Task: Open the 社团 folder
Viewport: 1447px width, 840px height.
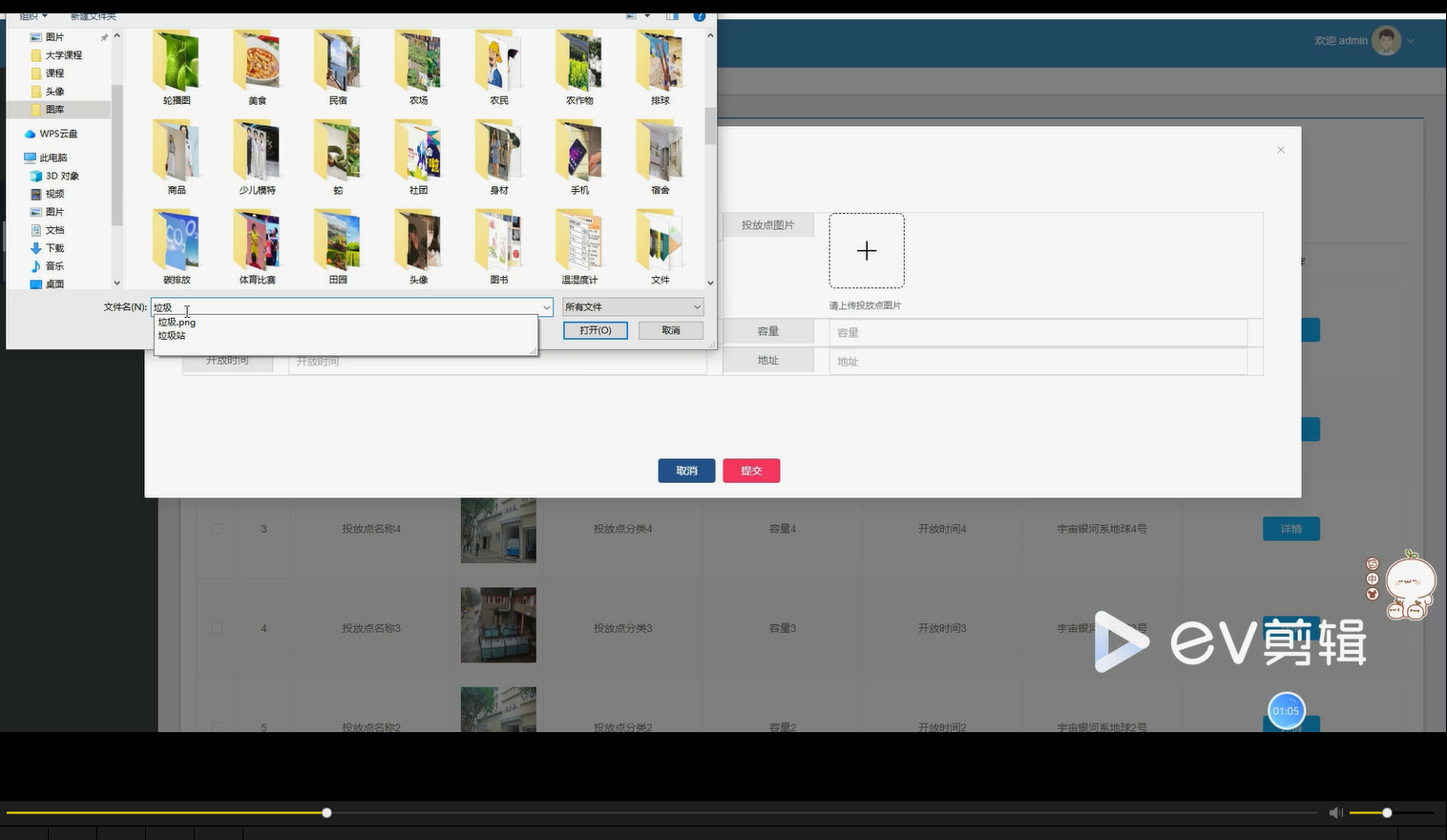Action: click(418, 157)
